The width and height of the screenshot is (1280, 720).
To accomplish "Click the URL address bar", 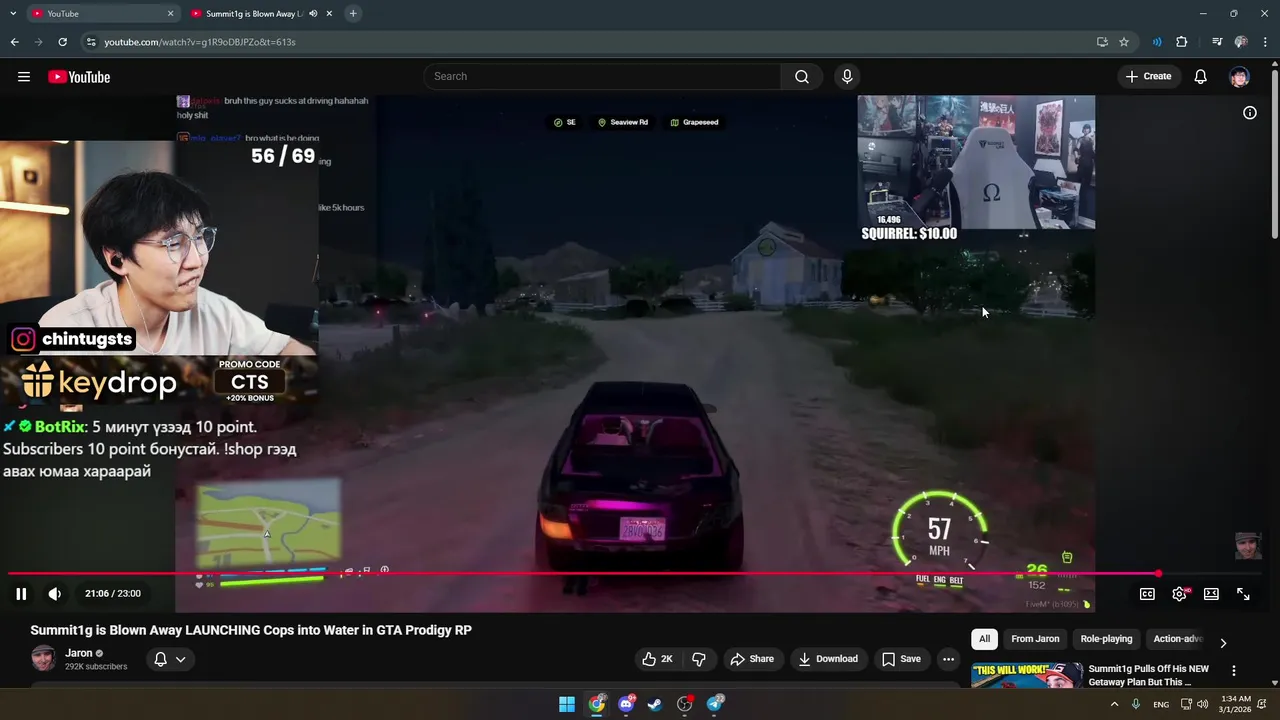I will pos(590,42).
